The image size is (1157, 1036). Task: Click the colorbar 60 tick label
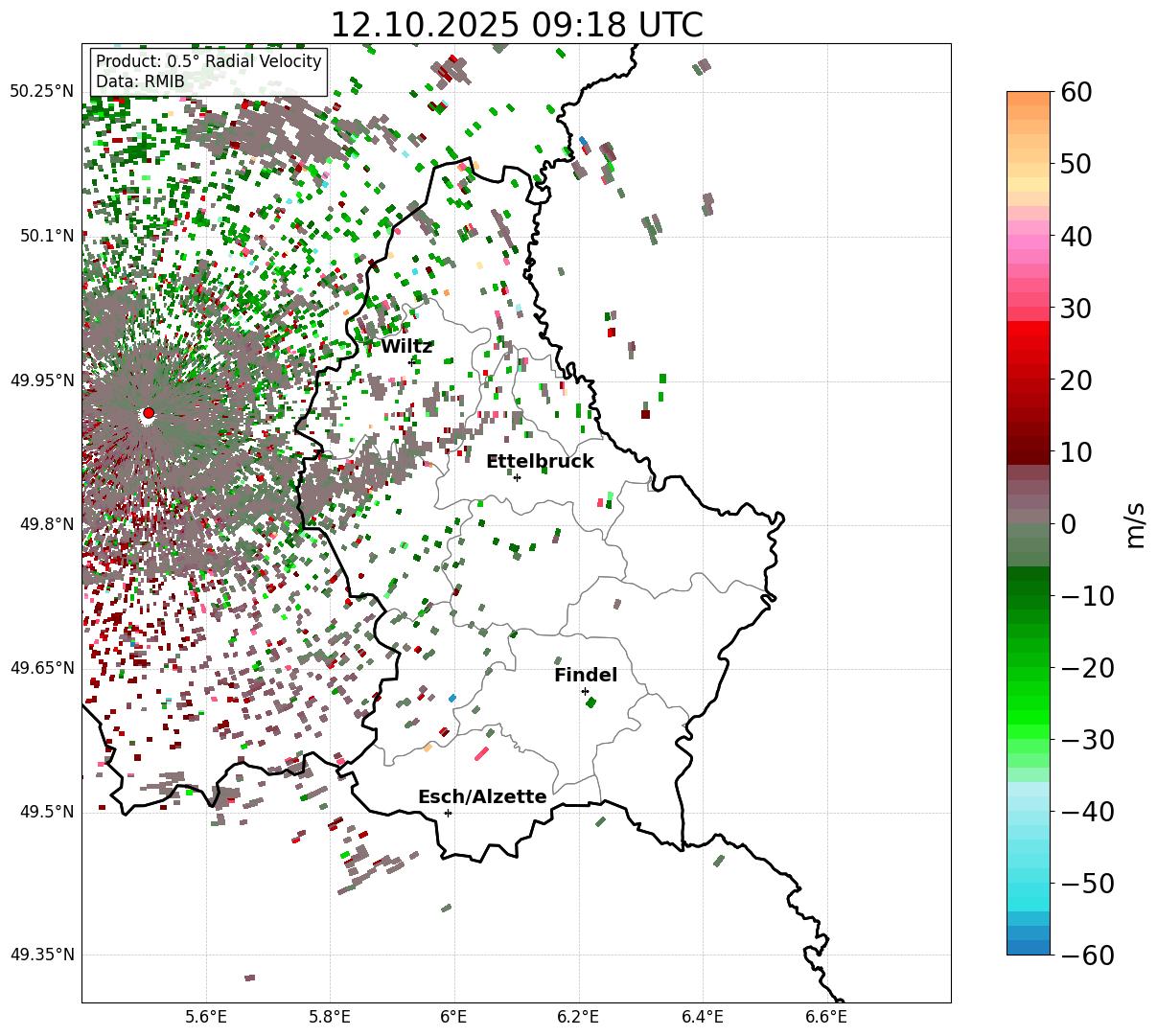[x=1076, y=93]
